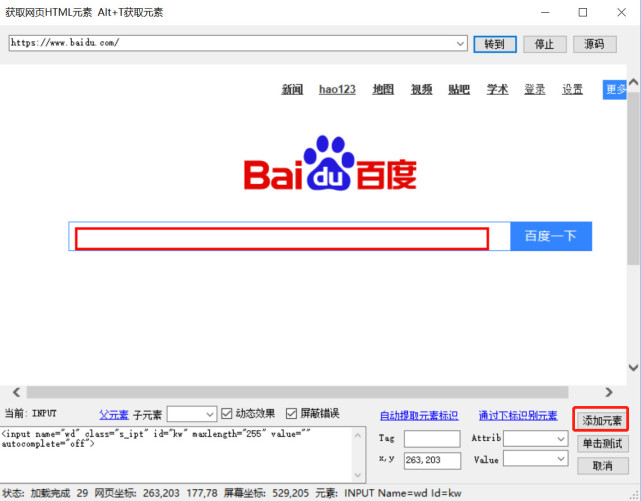Click vertical scrollbar down arrow of webpage

(633, 367)
